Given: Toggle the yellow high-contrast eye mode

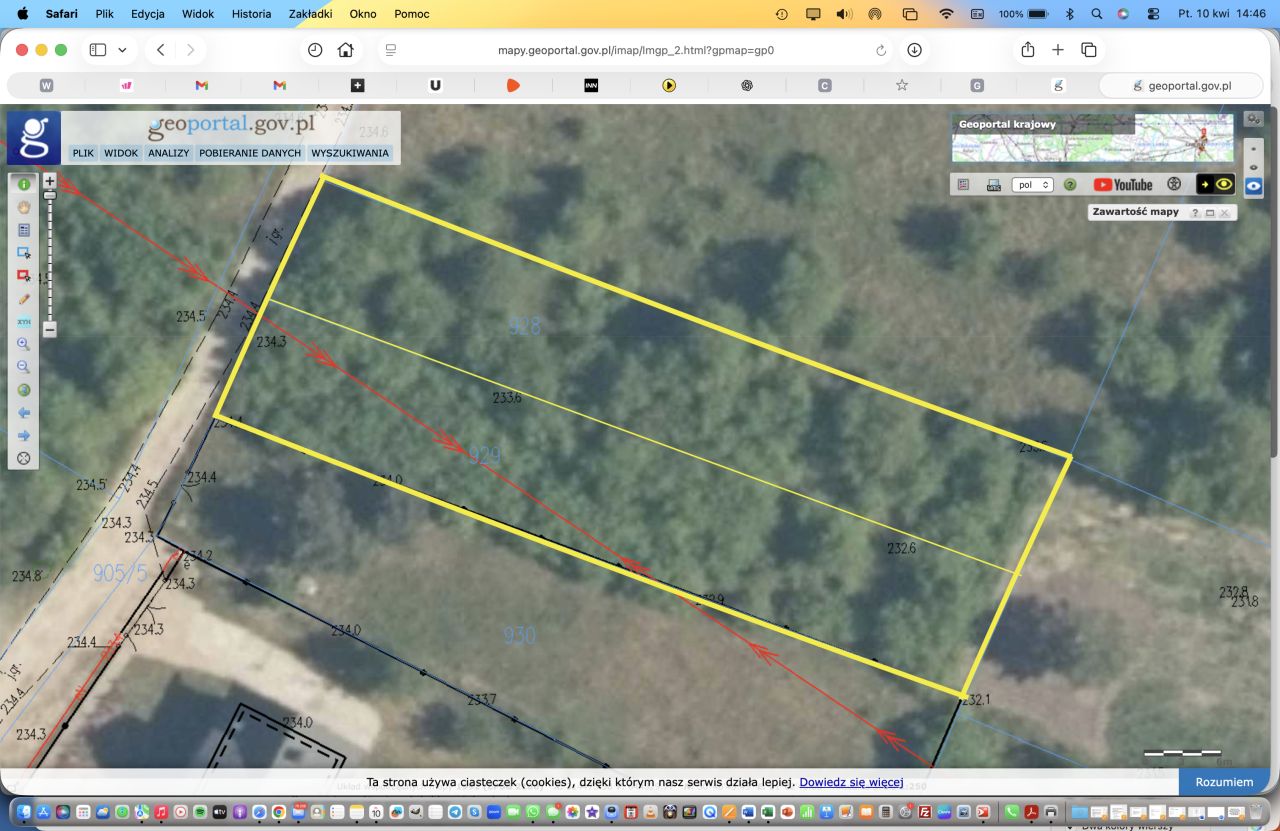Looking at the screenshot, I should [x=1216, y=185].
